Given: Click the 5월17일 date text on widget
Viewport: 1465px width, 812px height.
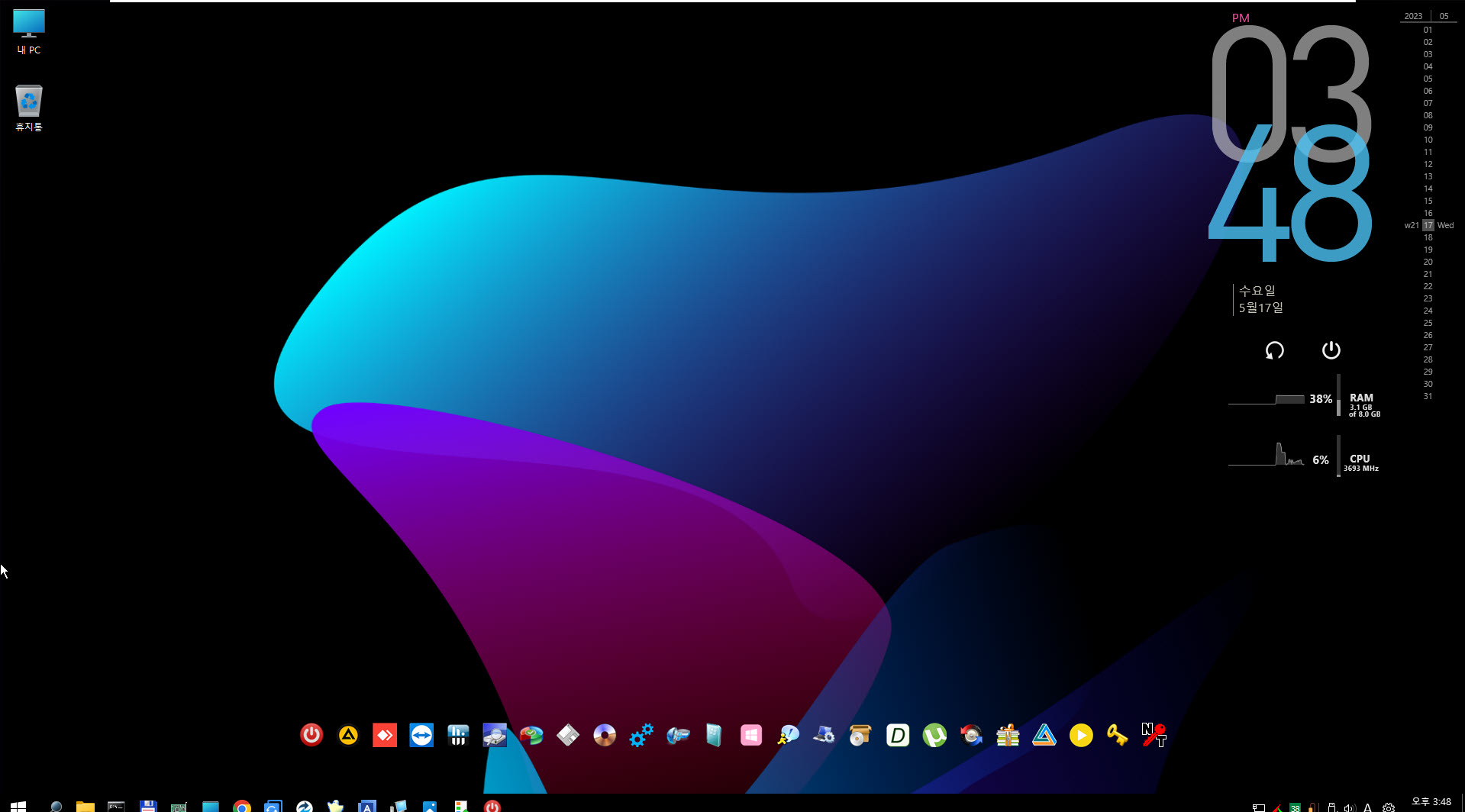Looking at the screenshot, I should [1260, 308].
